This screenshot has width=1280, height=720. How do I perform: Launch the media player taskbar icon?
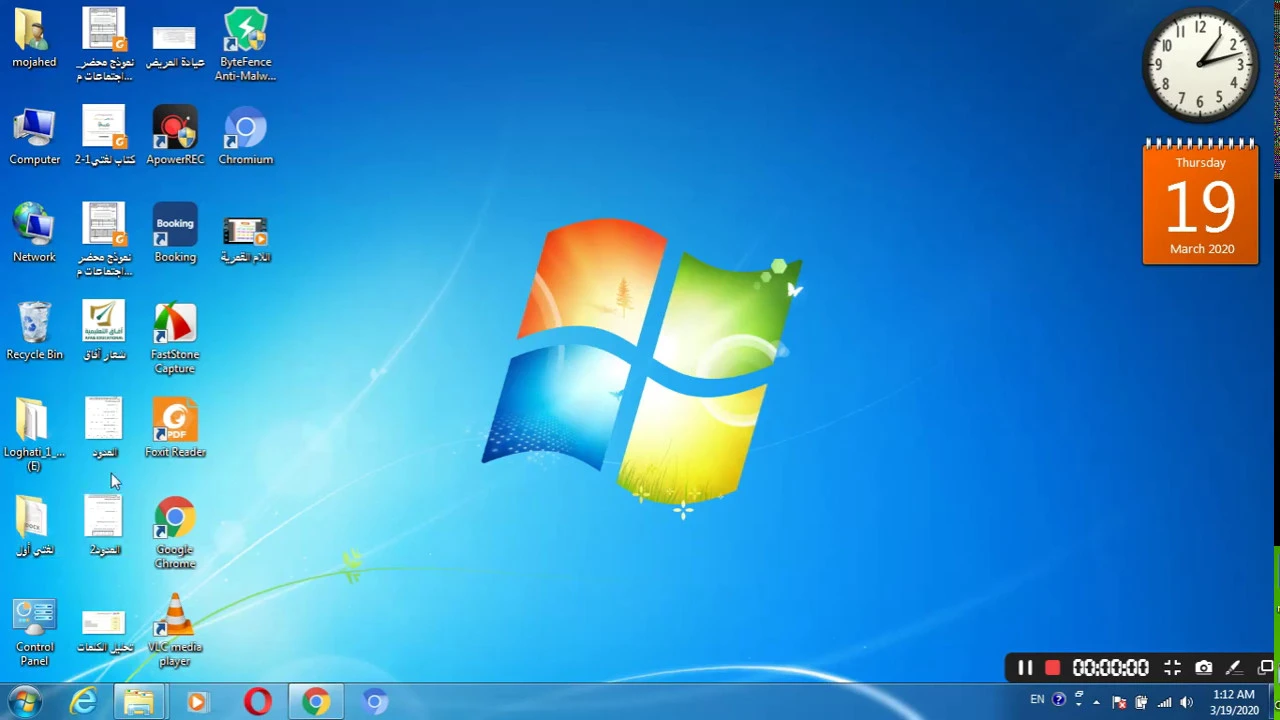point(197,702)
